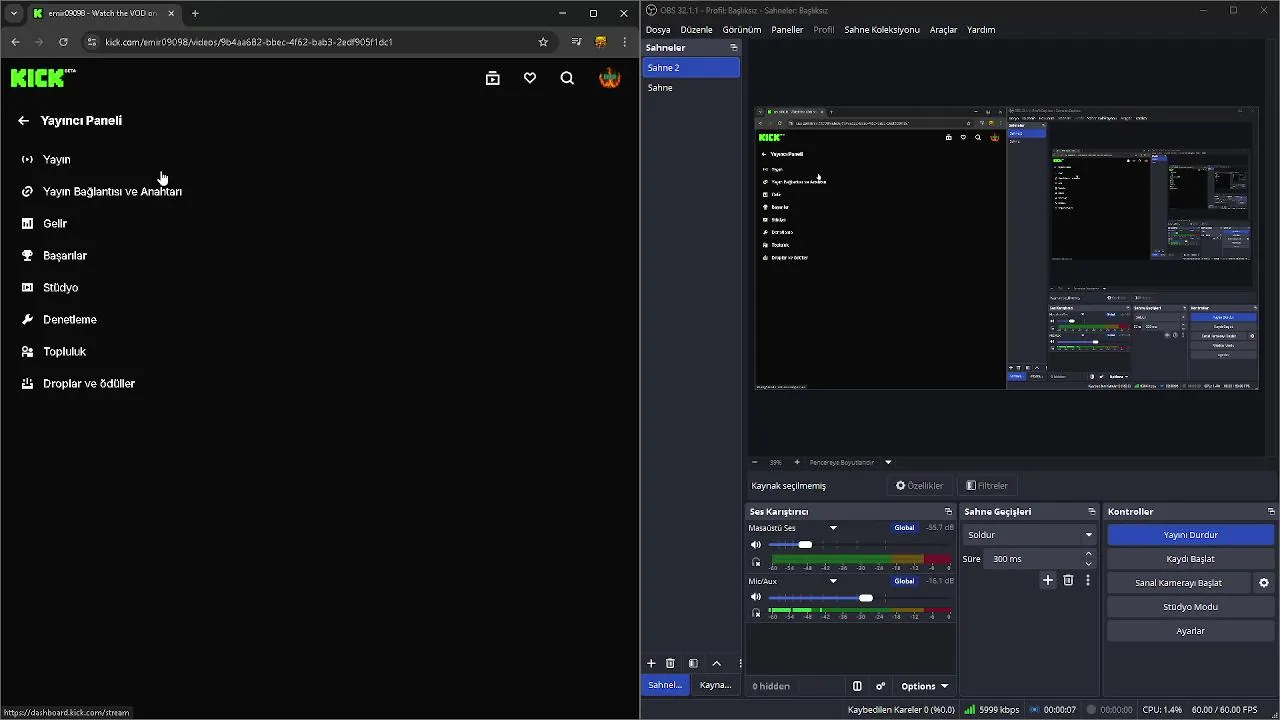
Task: Click Kaydı Başlat button
Action: click(1190, 559)
